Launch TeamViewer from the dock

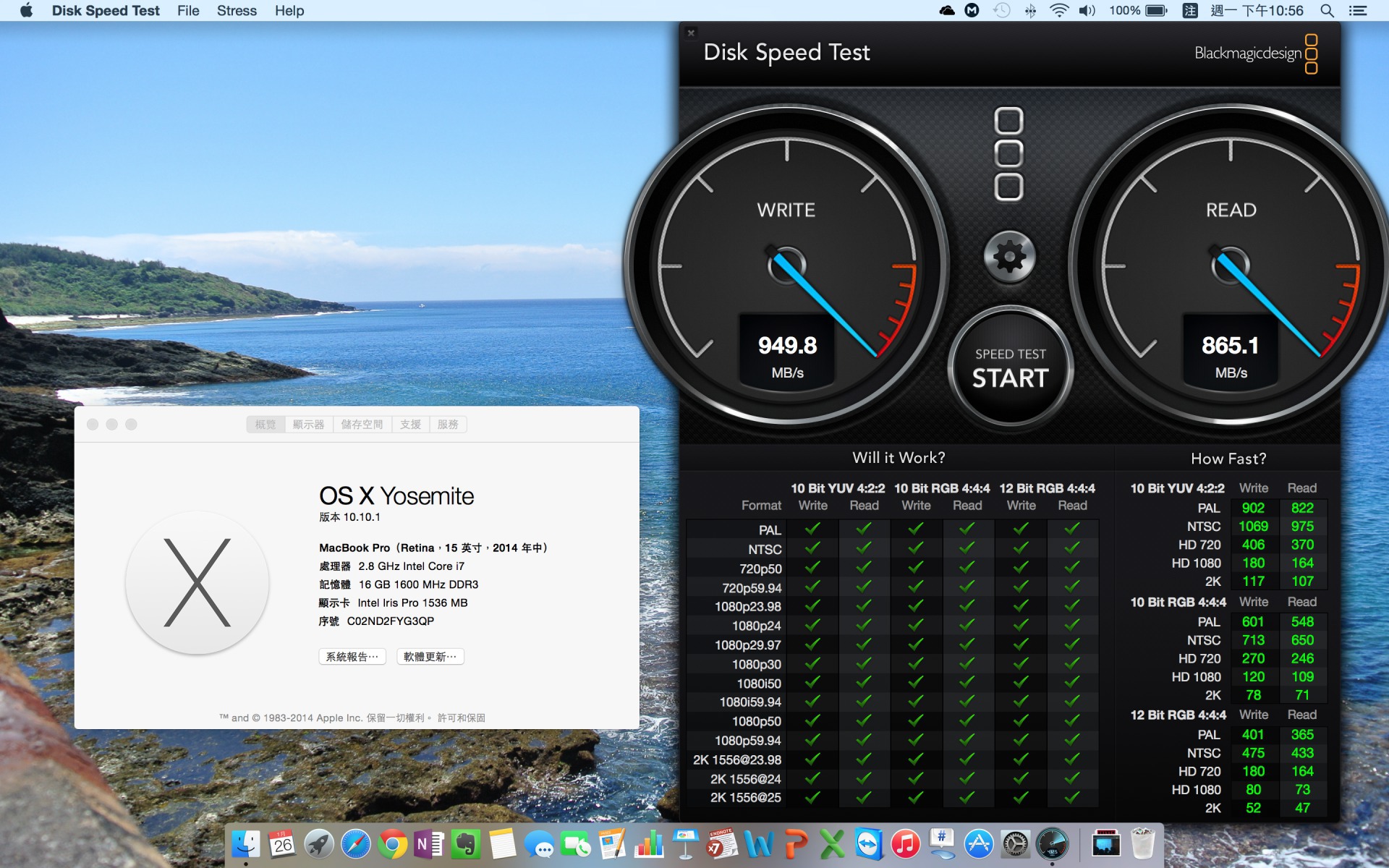868,843
